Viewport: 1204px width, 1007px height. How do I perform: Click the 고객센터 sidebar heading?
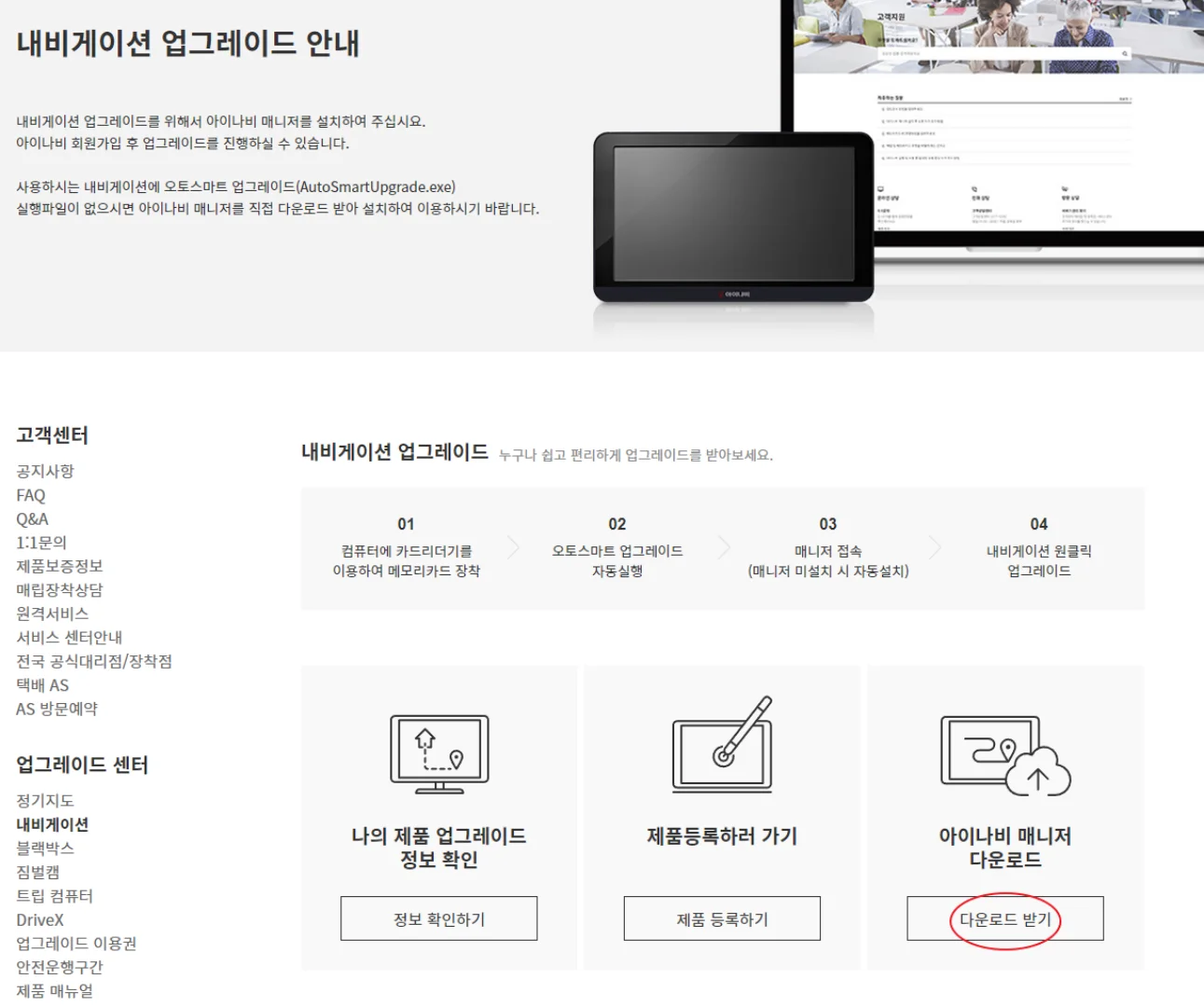coord(52,435)
